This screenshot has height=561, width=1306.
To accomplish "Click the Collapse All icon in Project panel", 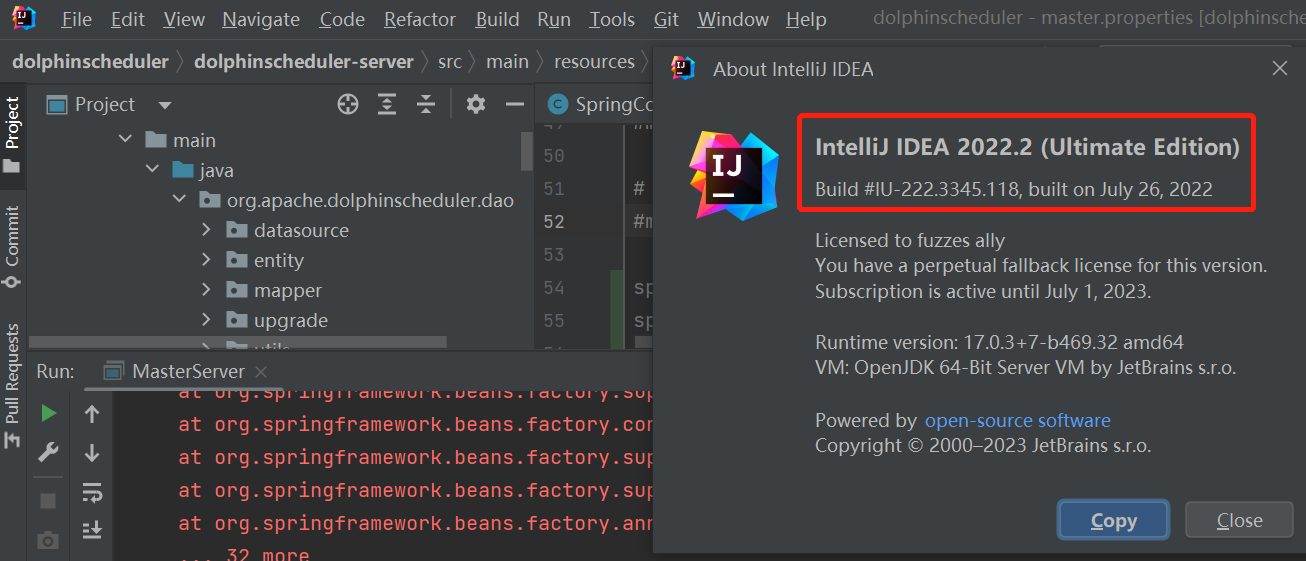I will point(426,104).
